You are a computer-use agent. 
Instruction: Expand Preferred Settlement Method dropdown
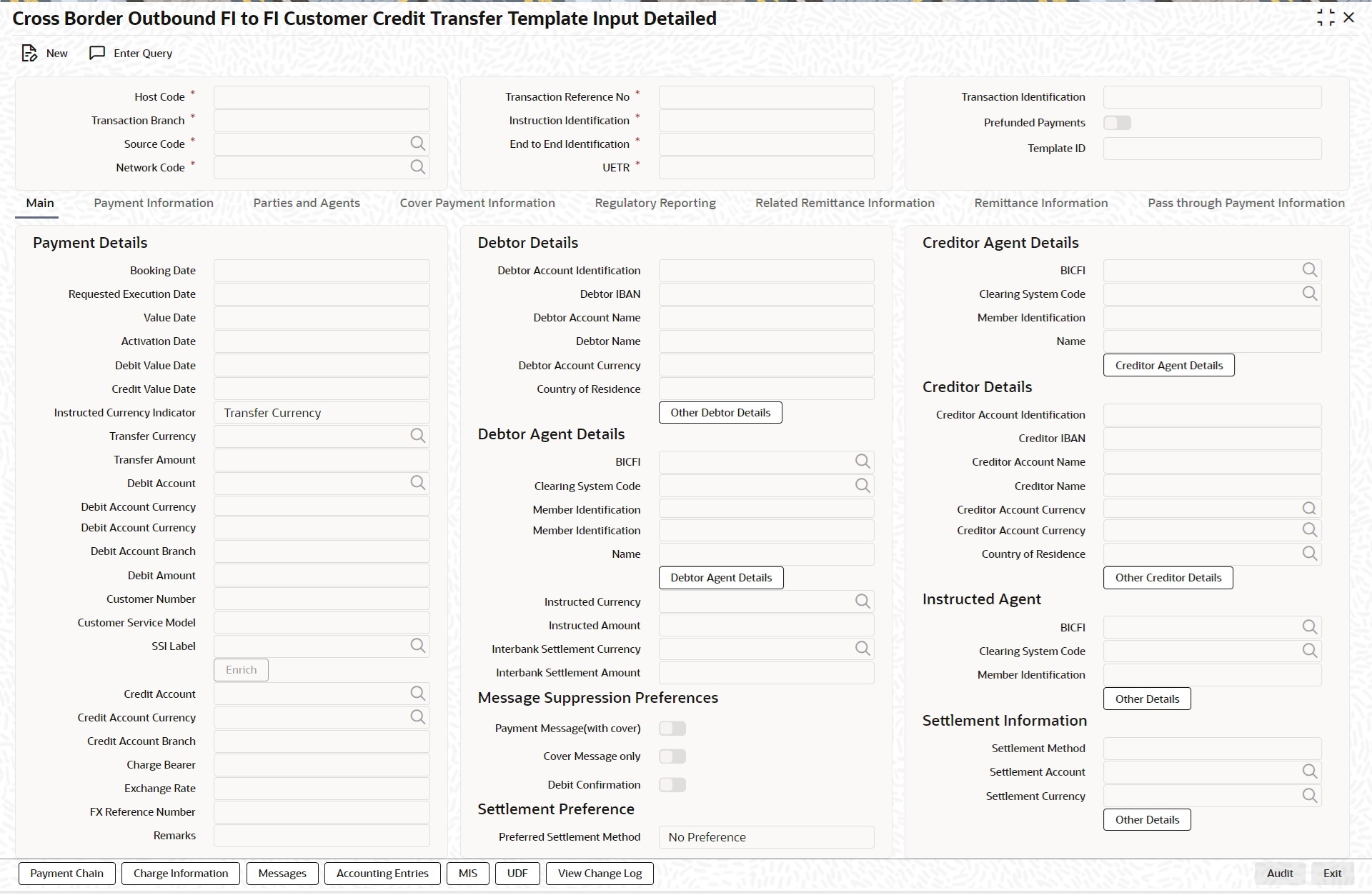[x=766, y=837]
